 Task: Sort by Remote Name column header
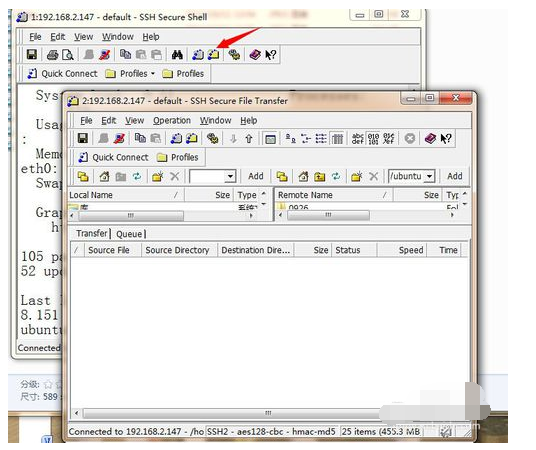pos(335,195)
